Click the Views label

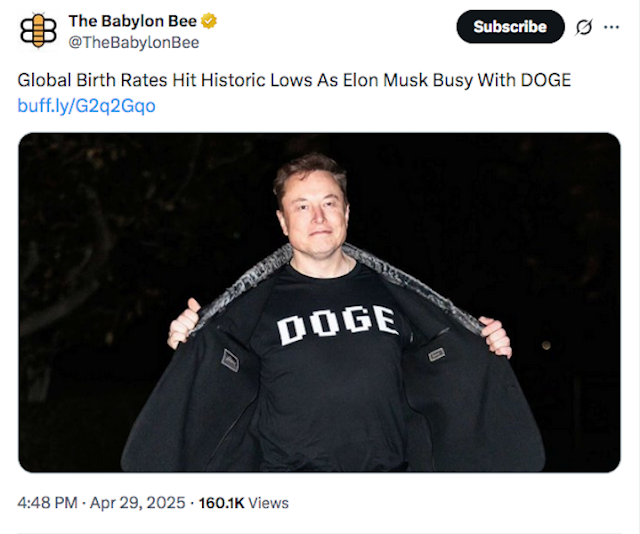pos(268,503)
